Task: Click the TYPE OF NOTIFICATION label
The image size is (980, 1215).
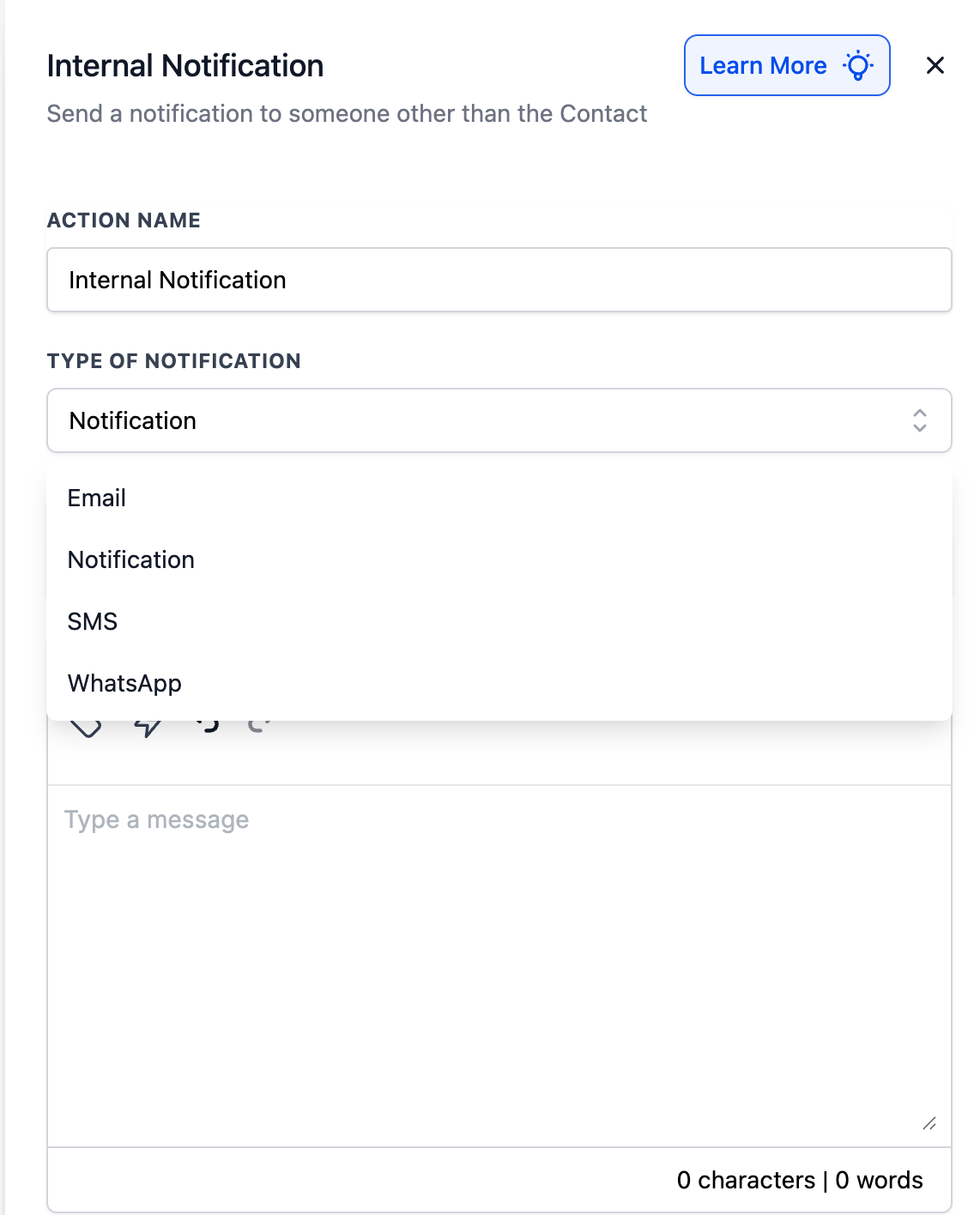Action: coord(174,361)
